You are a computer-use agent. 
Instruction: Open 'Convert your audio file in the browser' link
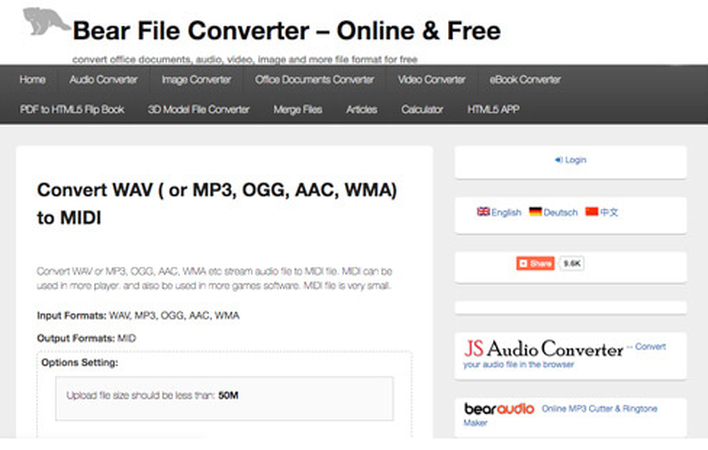(564, 356)
